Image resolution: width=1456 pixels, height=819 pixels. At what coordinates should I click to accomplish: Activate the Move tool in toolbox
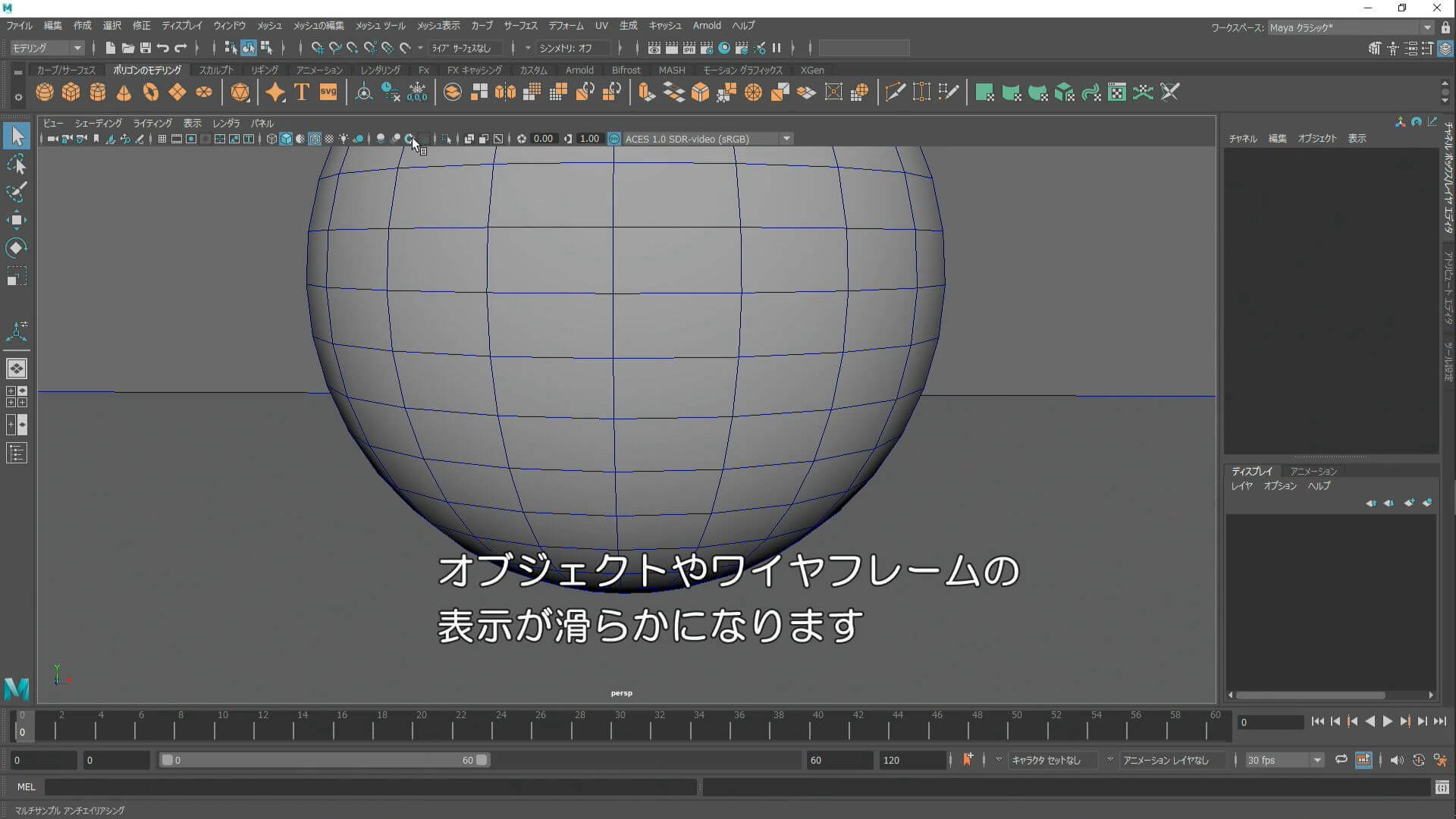[17, 220]
